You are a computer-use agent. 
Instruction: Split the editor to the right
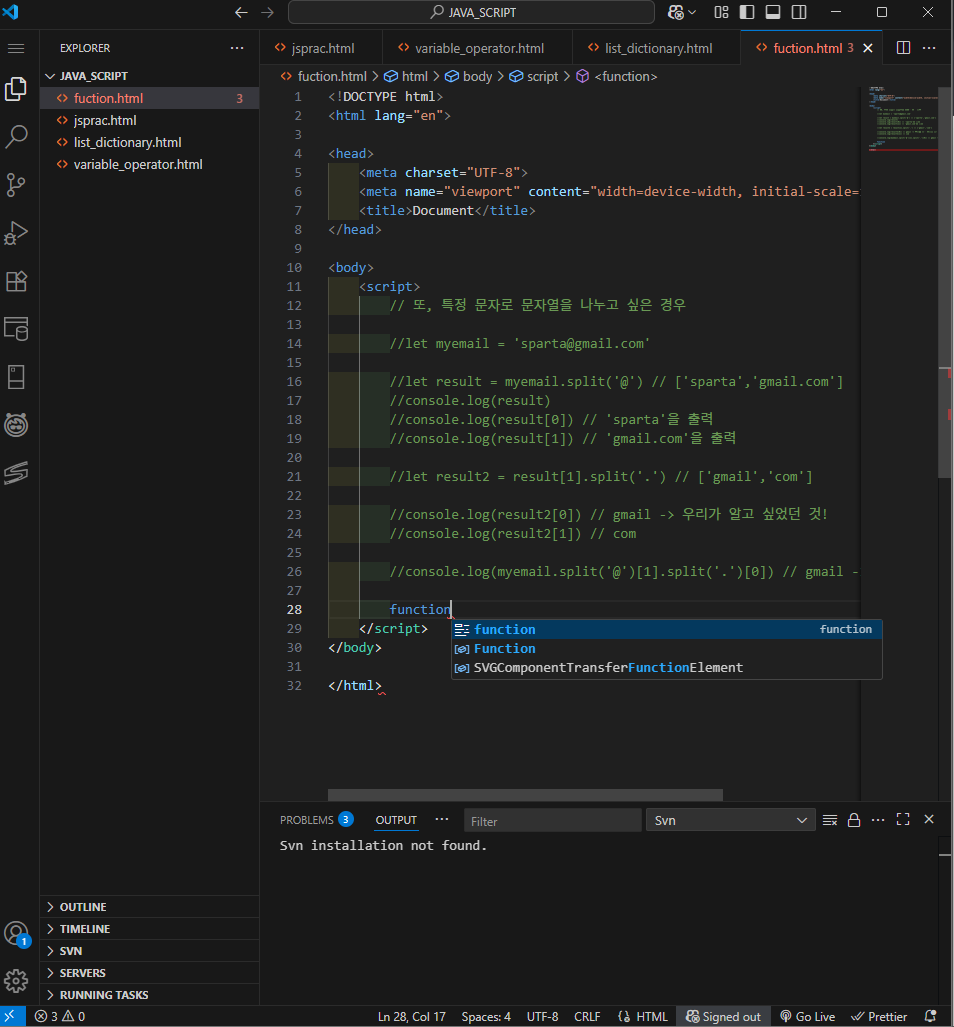pyautogui.click(x=903, y=48)
